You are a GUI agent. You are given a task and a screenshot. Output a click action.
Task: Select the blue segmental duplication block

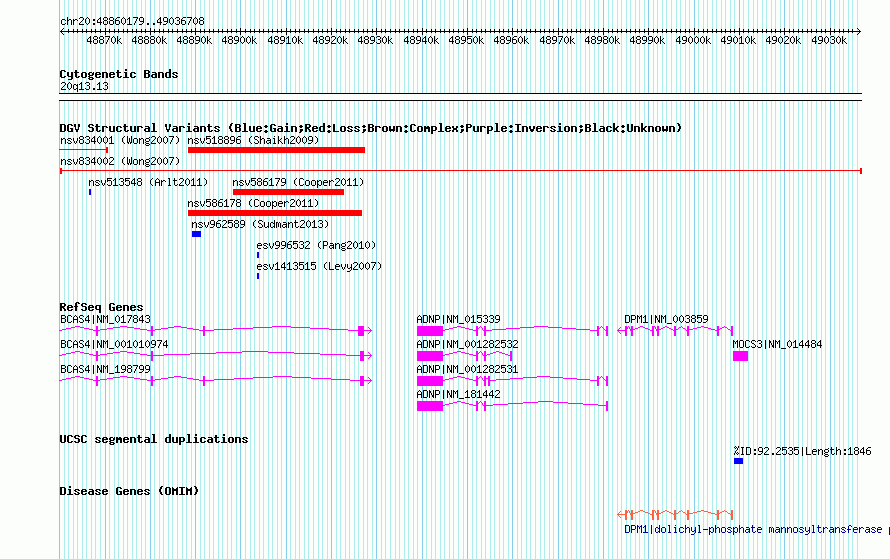tap(738, 461)
